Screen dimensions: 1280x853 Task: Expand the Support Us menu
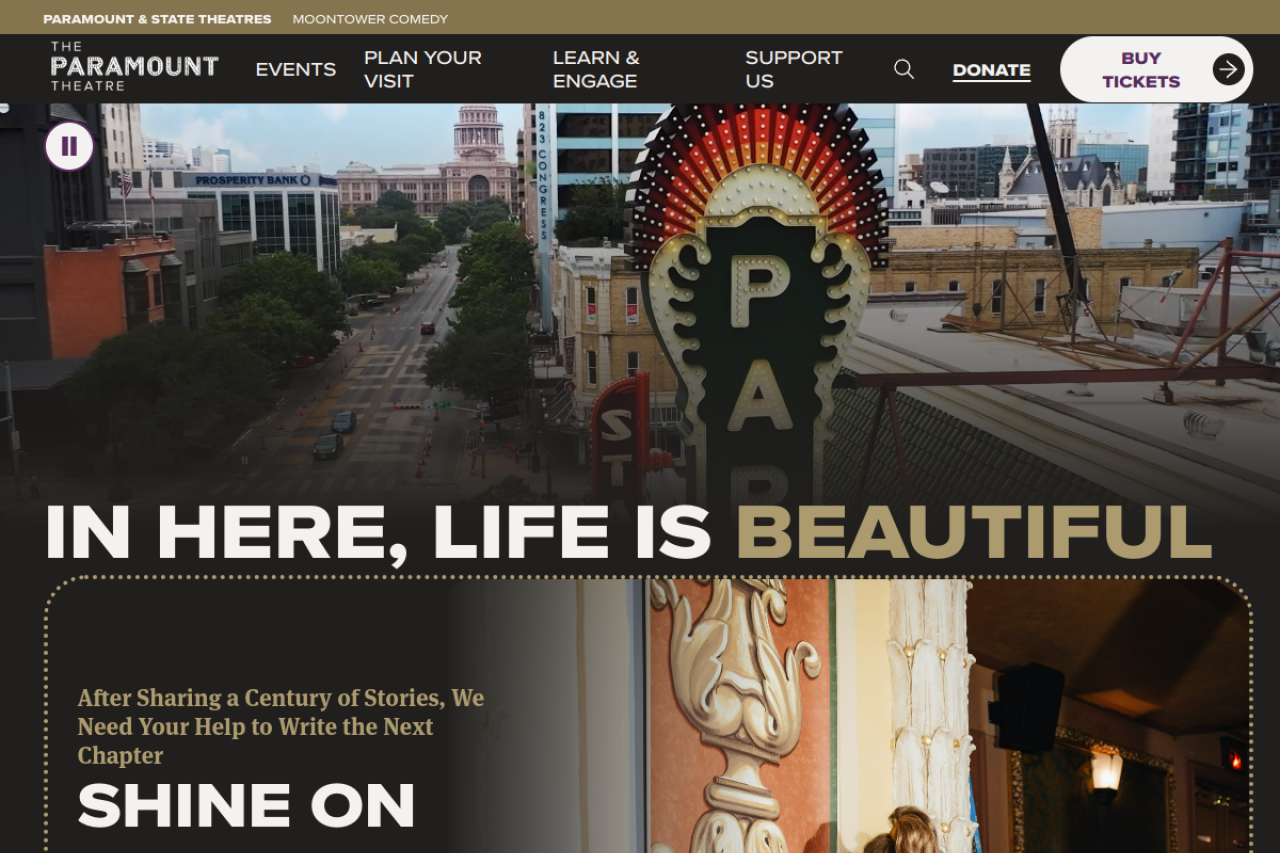coord(794,70)
